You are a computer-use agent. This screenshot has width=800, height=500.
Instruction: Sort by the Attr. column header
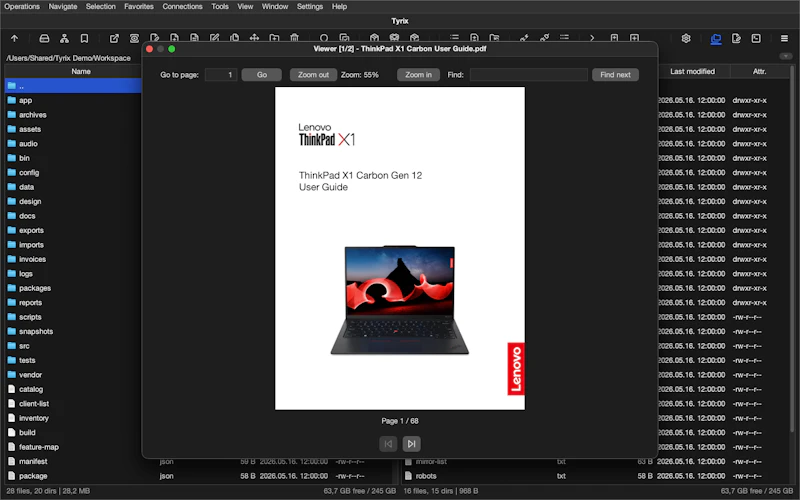click(759, 71)
